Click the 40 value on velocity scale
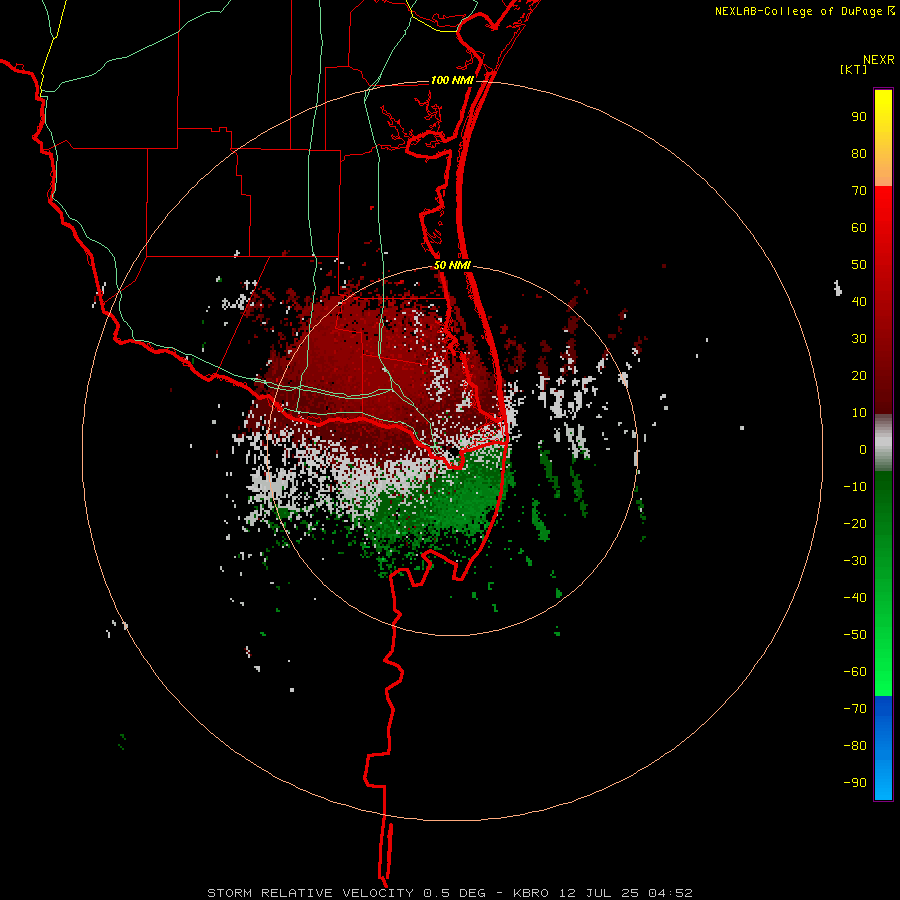The width and height of the screenshot is (900, 900). [859, 301]
